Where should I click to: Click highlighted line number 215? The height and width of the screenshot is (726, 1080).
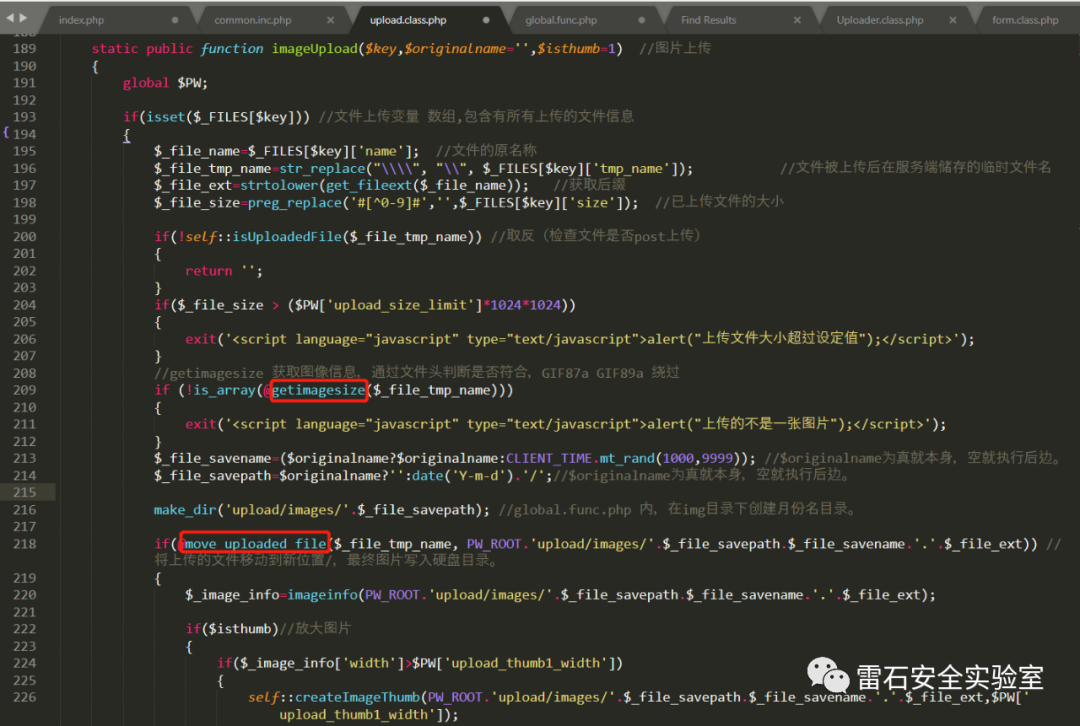[x=24, y=492]
